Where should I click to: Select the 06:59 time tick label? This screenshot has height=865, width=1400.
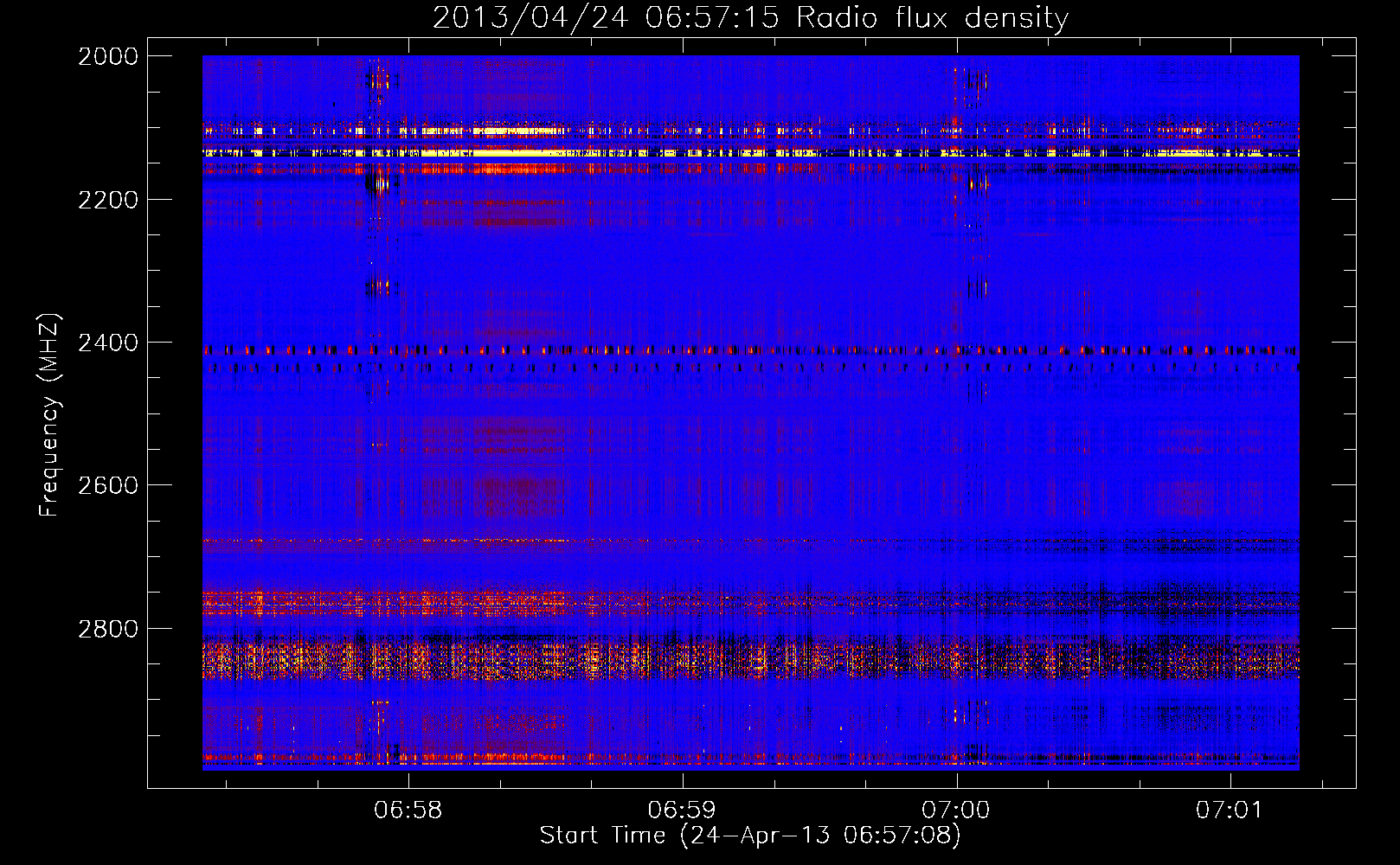[682, 810]
